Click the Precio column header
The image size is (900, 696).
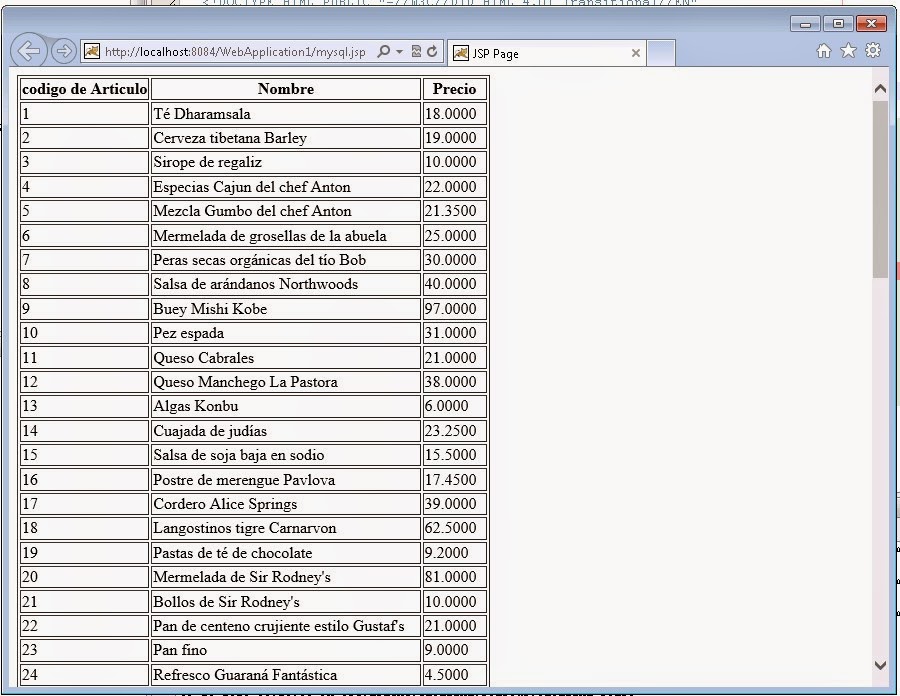pyautogui.click(x=454, y=89)
